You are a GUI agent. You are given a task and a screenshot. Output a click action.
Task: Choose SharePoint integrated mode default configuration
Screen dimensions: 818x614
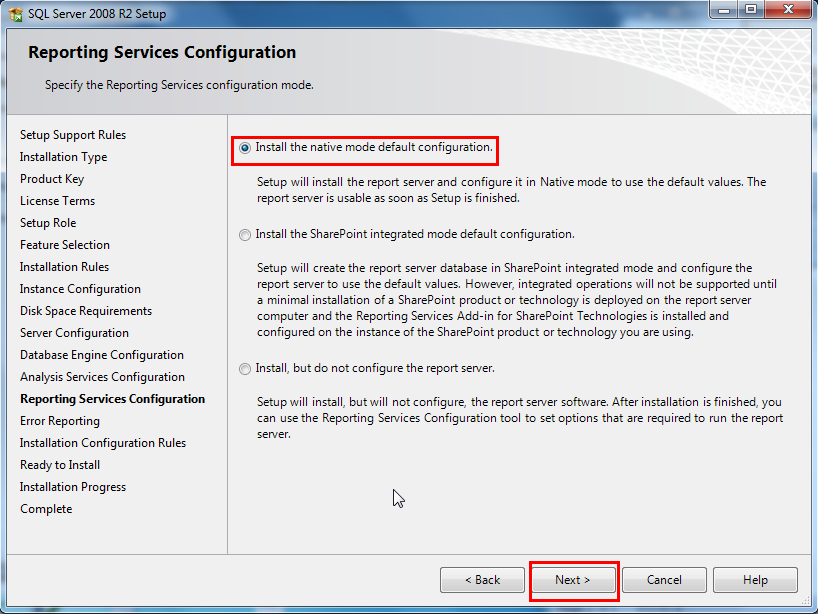pyautogui.click(x=245, y=235)
